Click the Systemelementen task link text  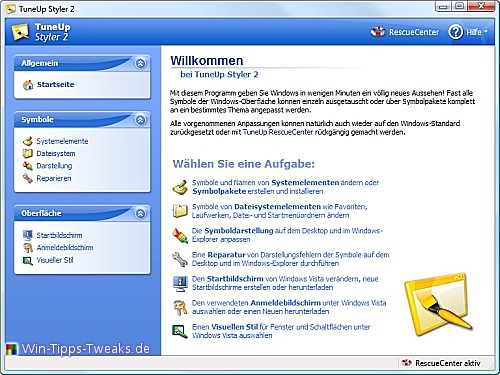[x=305, y=183]
